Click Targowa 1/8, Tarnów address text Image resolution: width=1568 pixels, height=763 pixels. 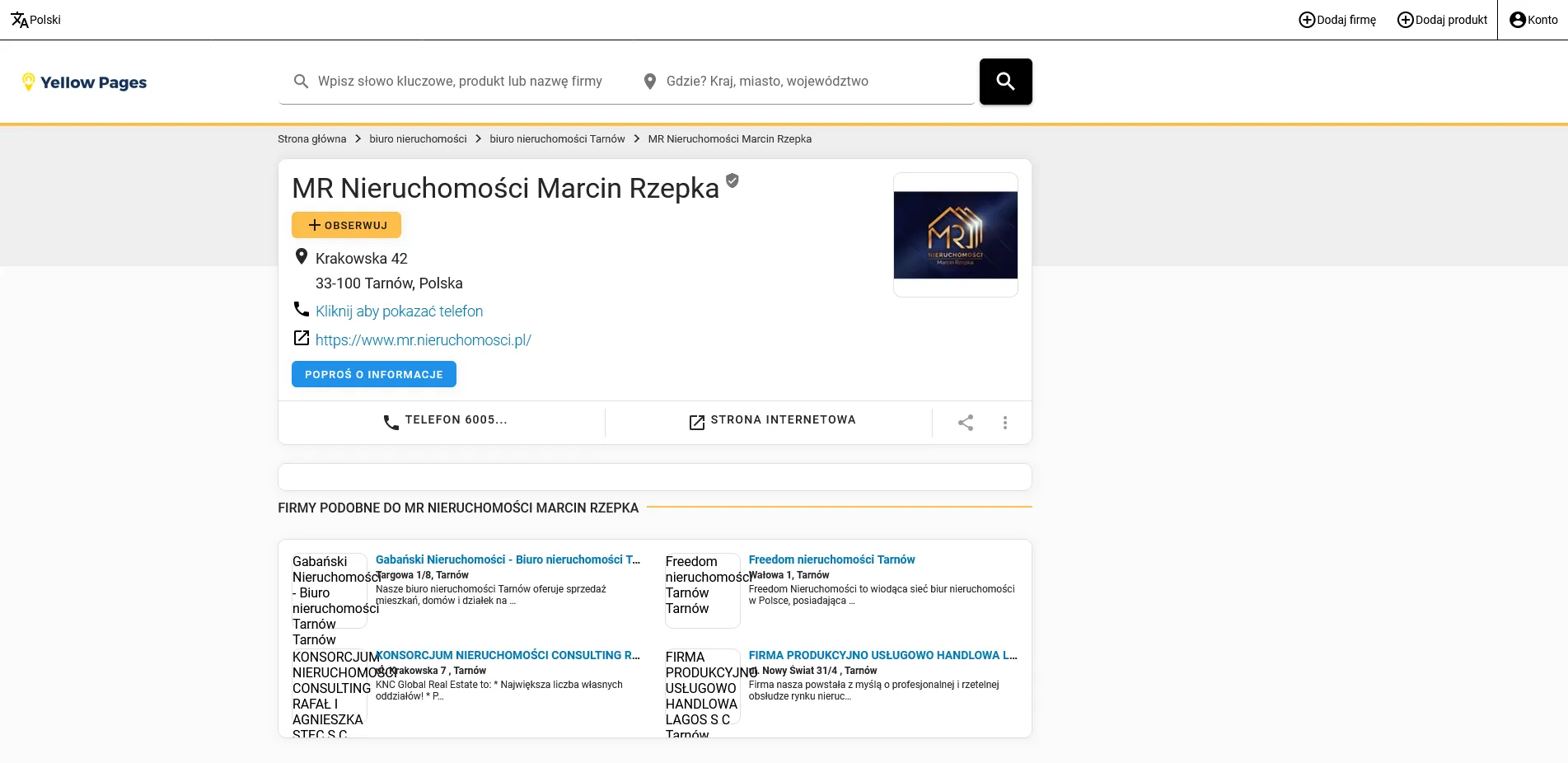pos(422,575)
